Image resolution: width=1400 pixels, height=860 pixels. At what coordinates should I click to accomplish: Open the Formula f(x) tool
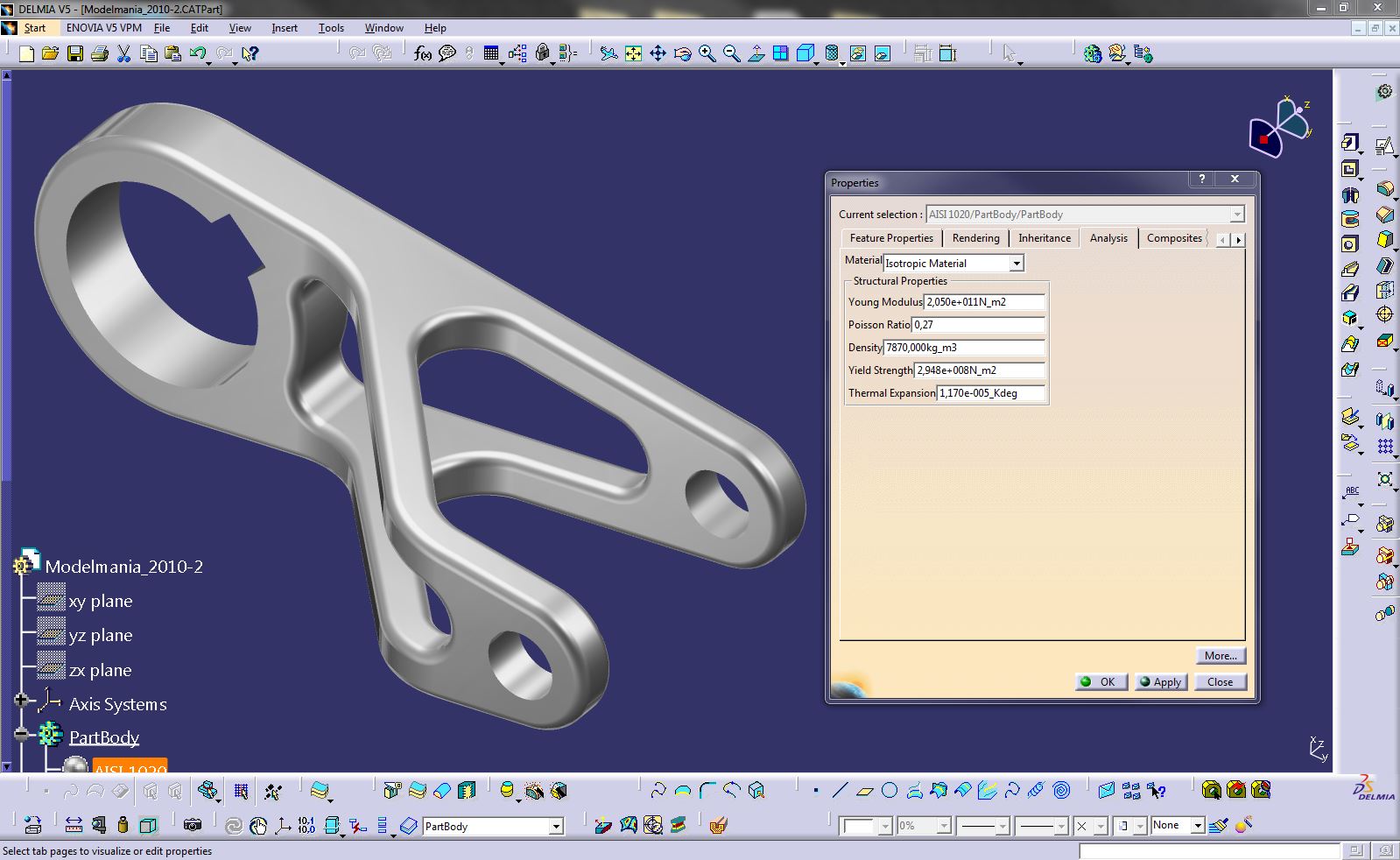(423, 54)
